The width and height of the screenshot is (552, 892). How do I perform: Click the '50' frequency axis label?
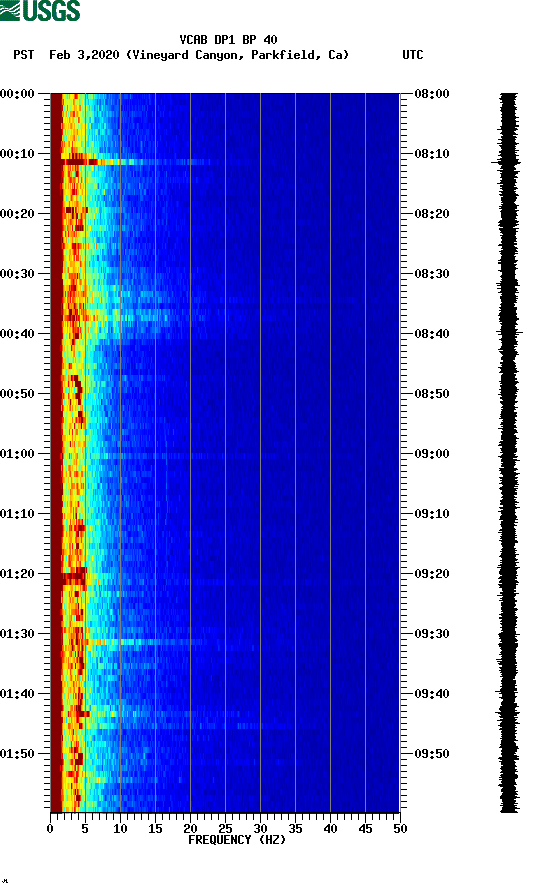[x=400, y=829]
